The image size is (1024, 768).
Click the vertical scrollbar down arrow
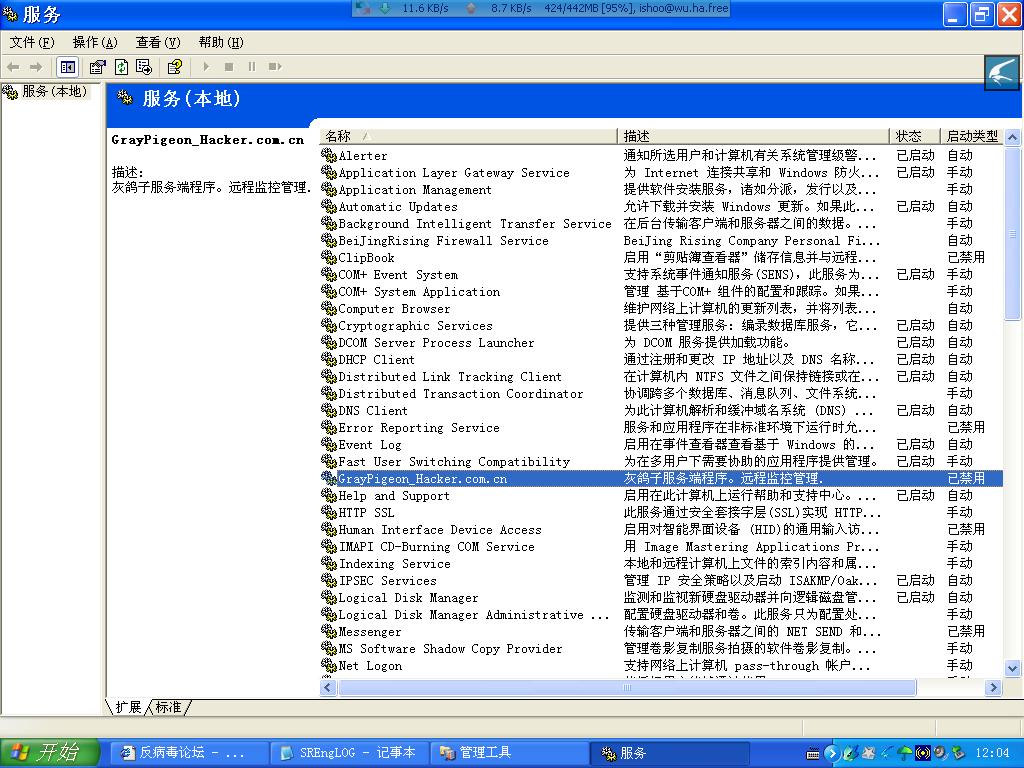tap(1012, 667)
